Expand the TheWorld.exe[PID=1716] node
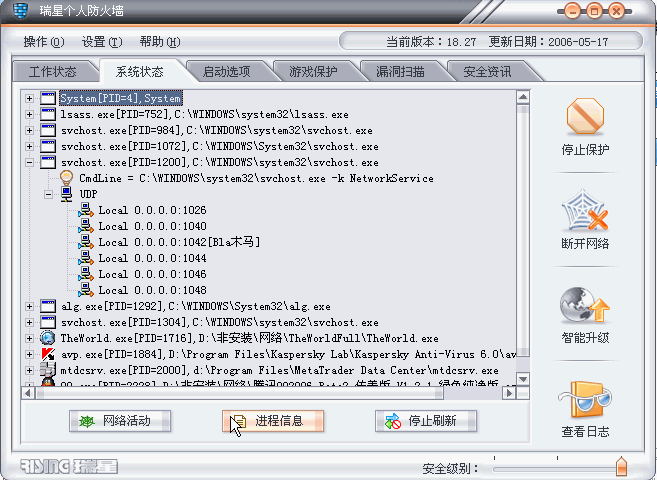Screen dimensions: 657x480 29,338
